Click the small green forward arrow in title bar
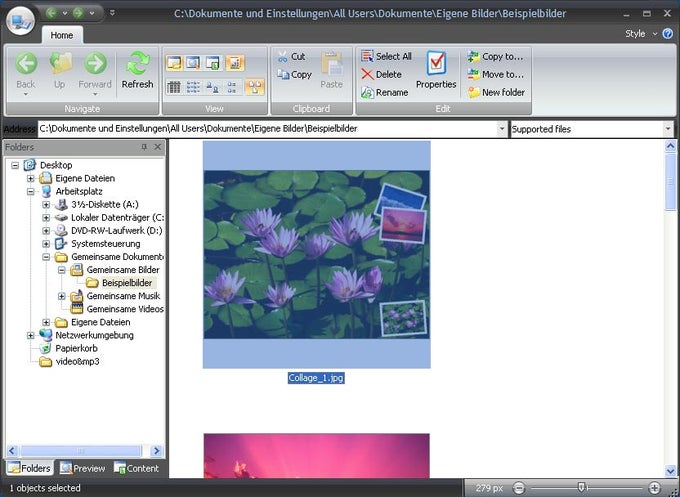This screenshot has width=680, height=497. pyautogui.click(x=78, y=13)
